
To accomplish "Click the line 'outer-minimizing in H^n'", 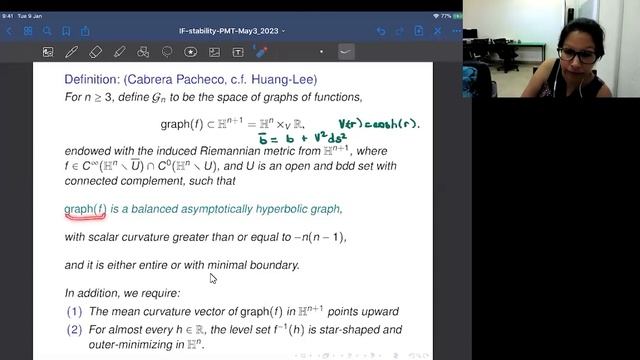I will pyautogui.click(x=146, y=344).
